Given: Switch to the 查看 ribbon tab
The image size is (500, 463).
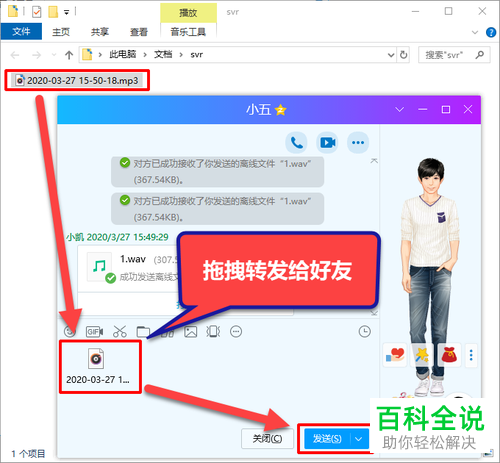Looking at the screenshot, I should pyautogui.click(x=139, y=32).
